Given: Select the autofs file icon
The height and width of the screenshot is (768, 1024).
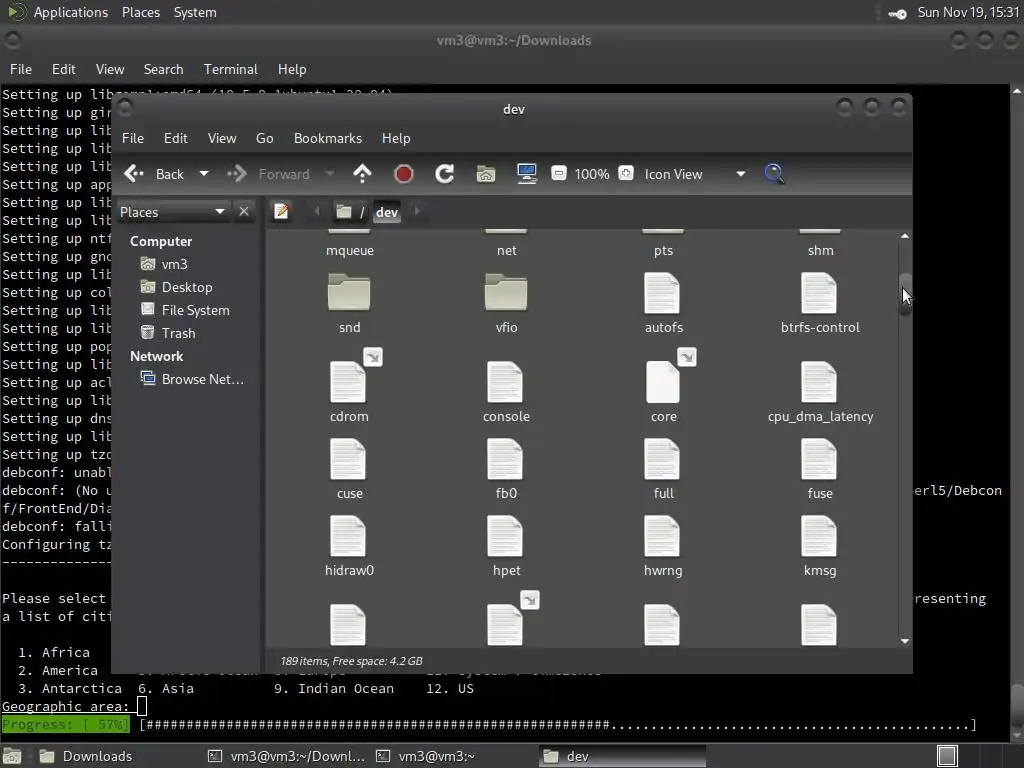Looking at the screenshot, I should tap(662, 293).
